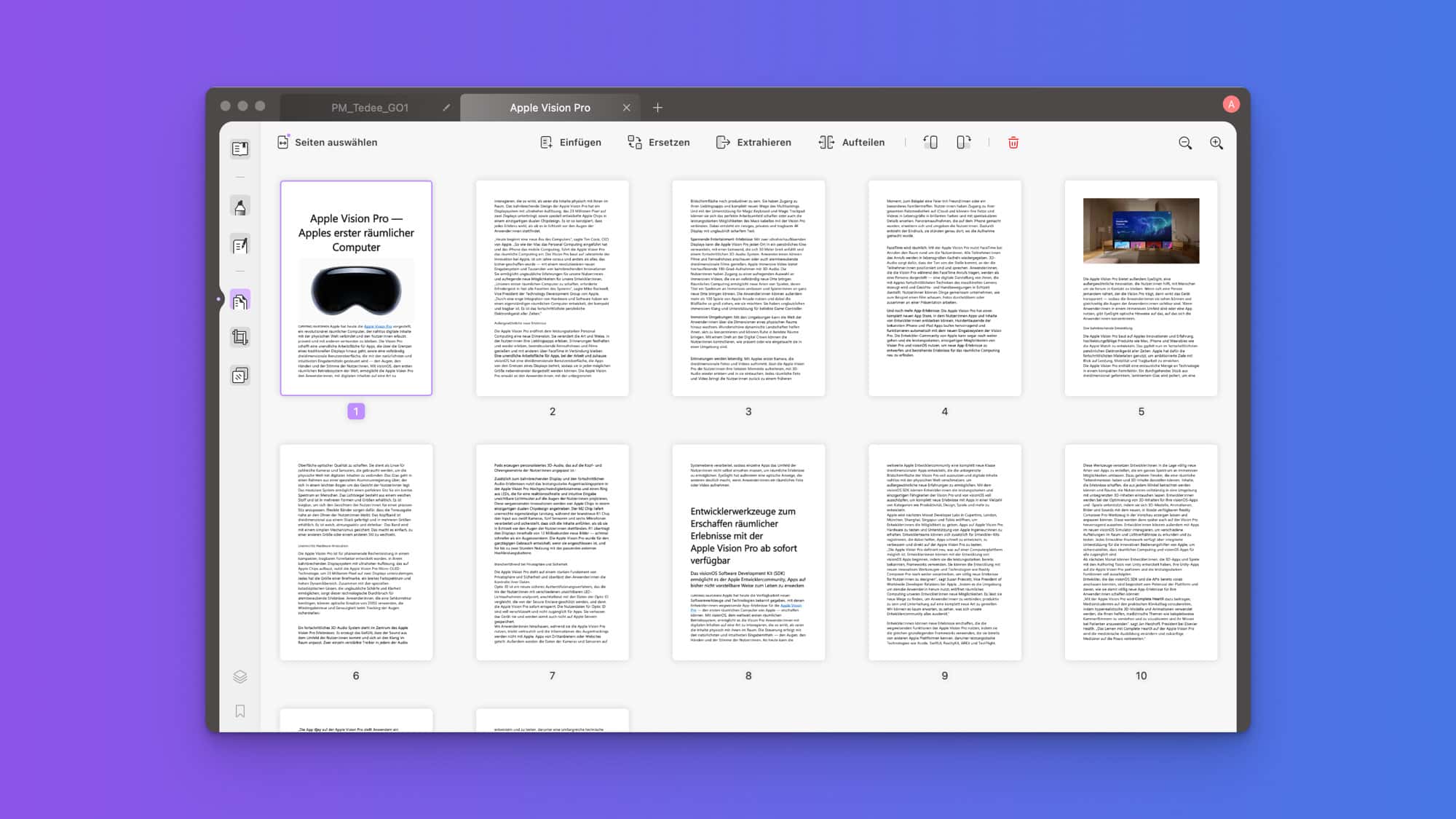
Task: Click Aufteilen to split the document
Action: pos(852,143)
